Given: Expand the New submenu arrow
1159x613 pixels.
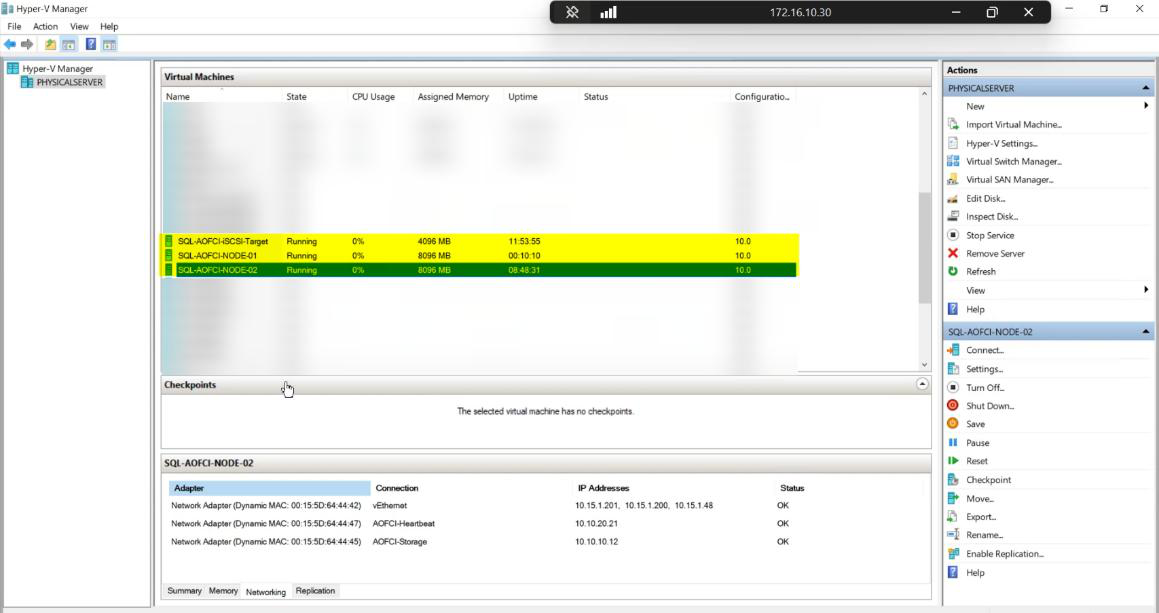Looking at the screenshot, I should pyautogui.click(x=1146, y=106).
